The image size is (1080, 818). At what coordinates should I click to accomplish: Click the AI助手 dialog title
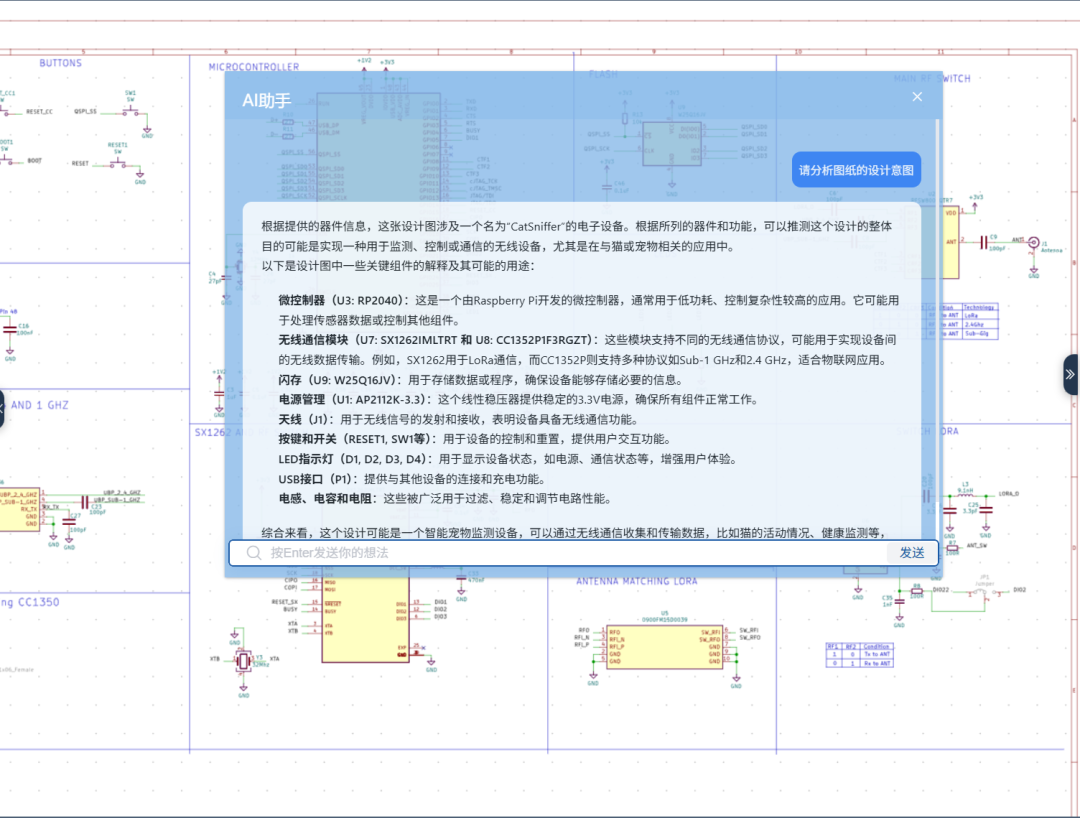click(267, 101)
